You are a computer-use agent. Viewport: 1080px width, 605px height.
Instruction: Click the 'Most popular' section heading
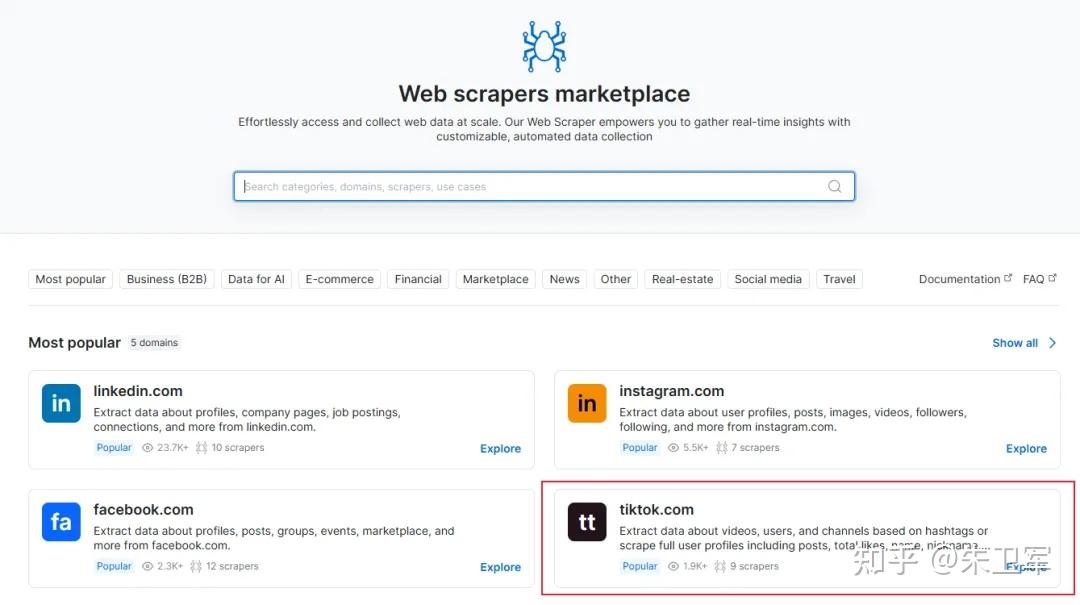74,342
